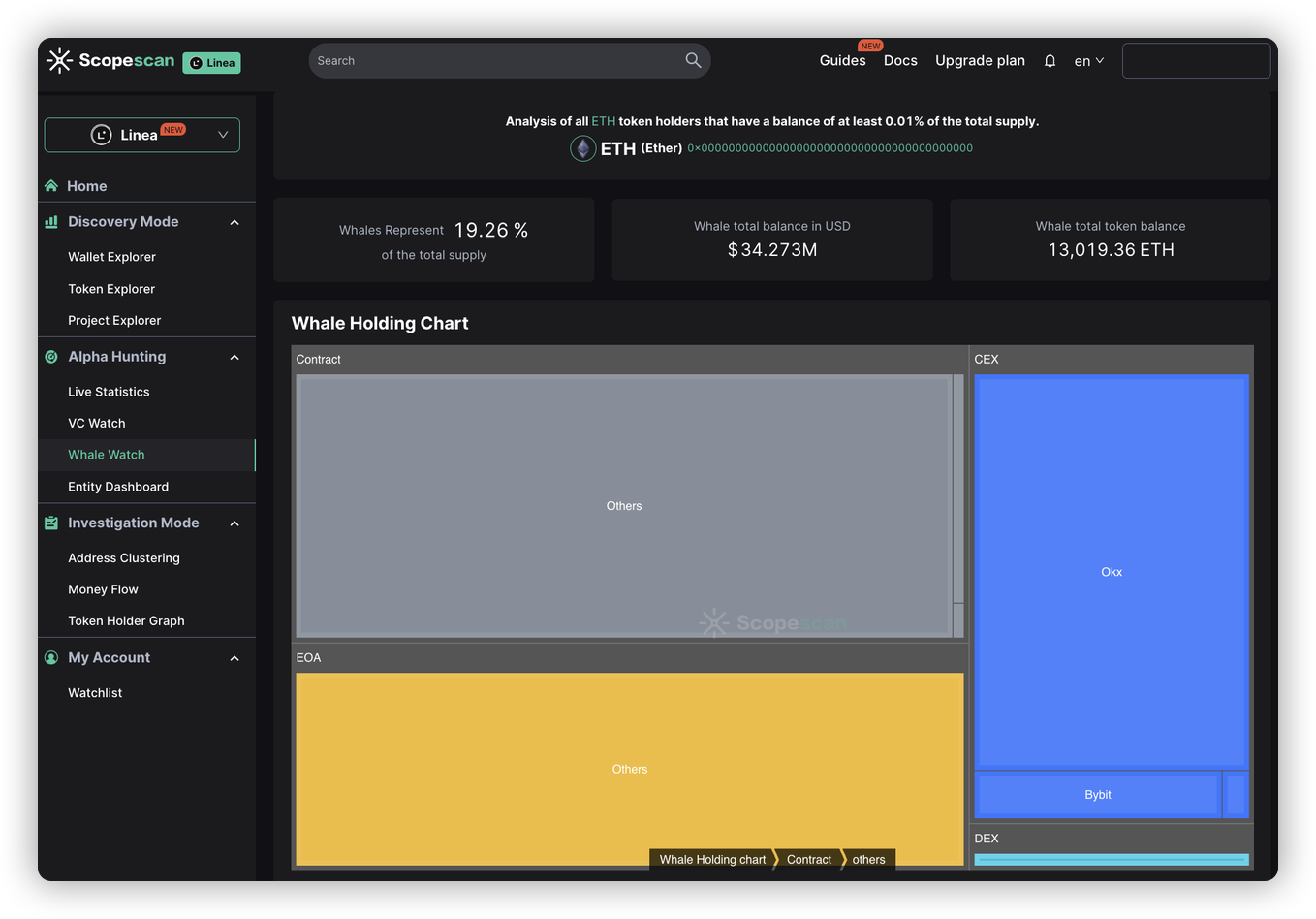Screen dimensions: 1316x919
Task: Click the Alpha Hunting target icon
Action: (x=51, y=357)
